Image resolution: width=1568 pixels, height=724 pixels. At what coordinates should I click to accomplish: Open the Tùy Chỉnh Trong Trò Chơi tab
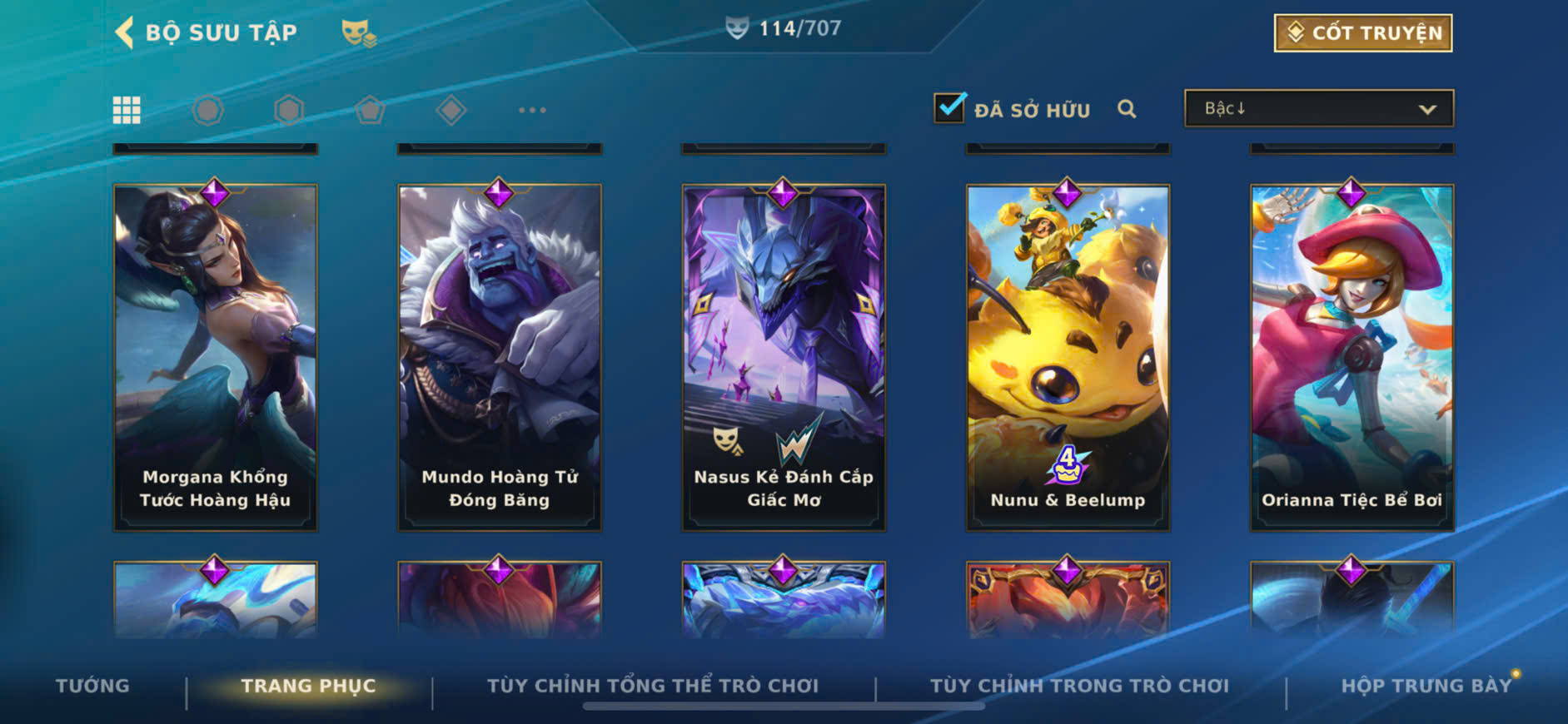tap(1079, 686)
